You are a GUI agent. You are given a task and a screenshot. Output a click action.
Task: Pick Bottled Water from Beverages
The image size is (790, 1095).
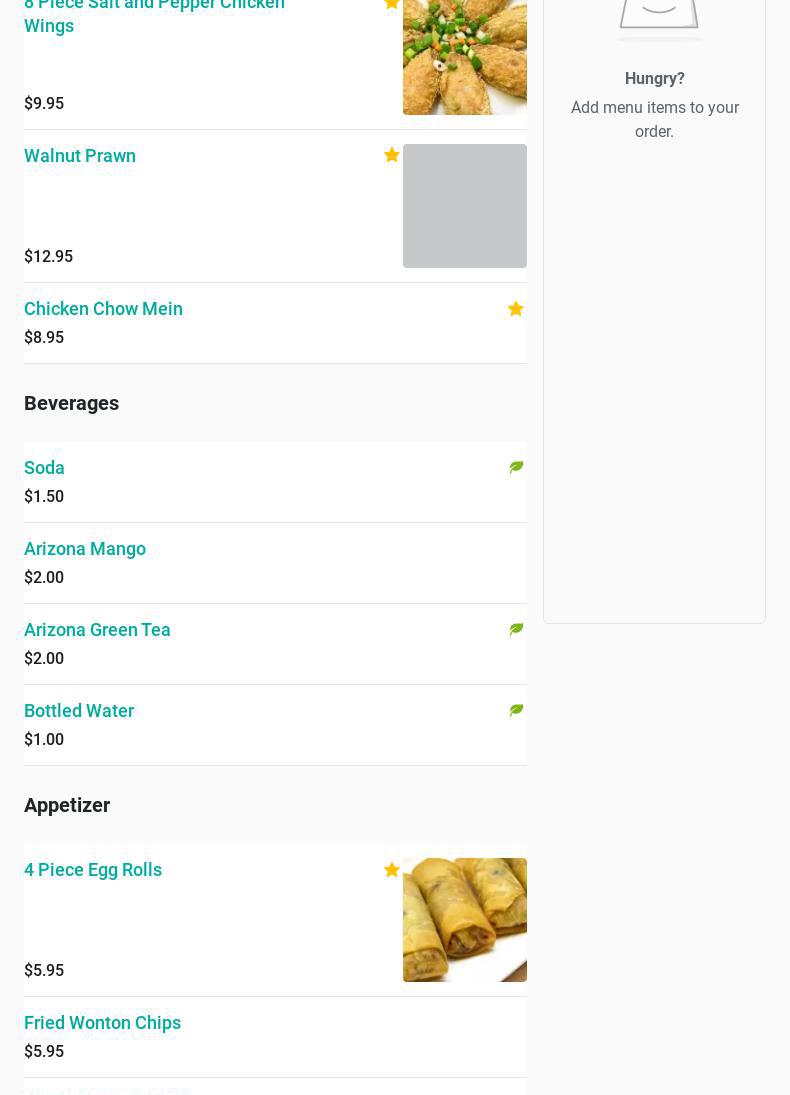(79, 711)
